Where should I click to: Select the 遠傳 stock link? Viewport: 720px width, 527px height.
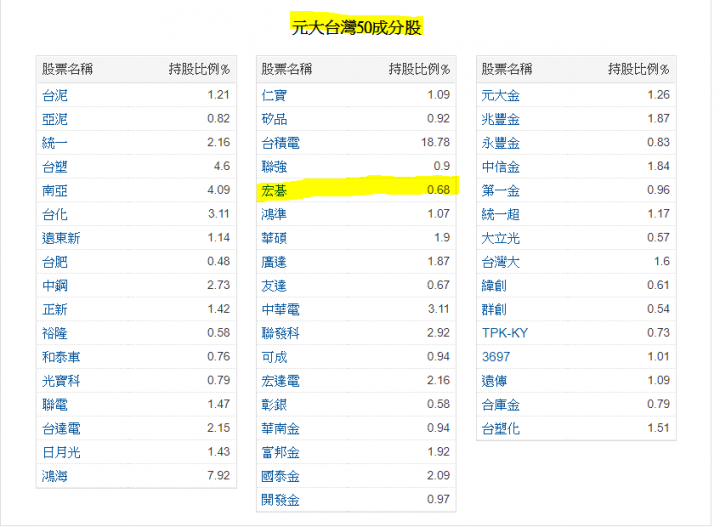pyautogui.click(x=494, y=381)
